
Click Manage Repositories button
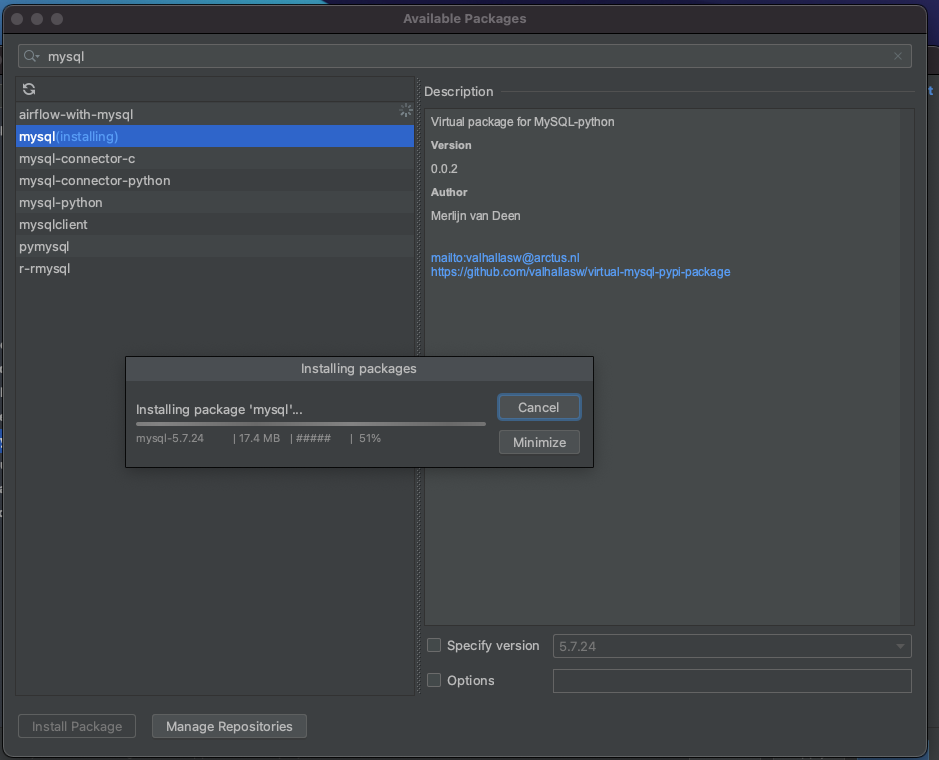click(229, 726)
